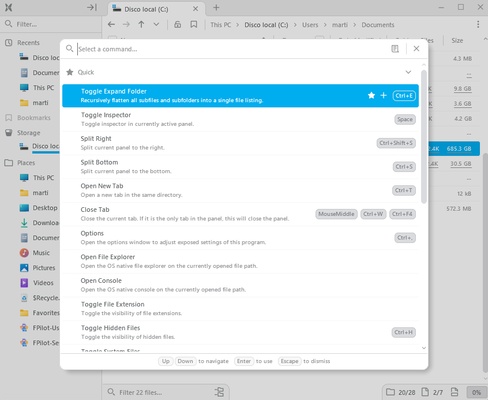Select Toggle File Extension command

click(x=240, y=309)
